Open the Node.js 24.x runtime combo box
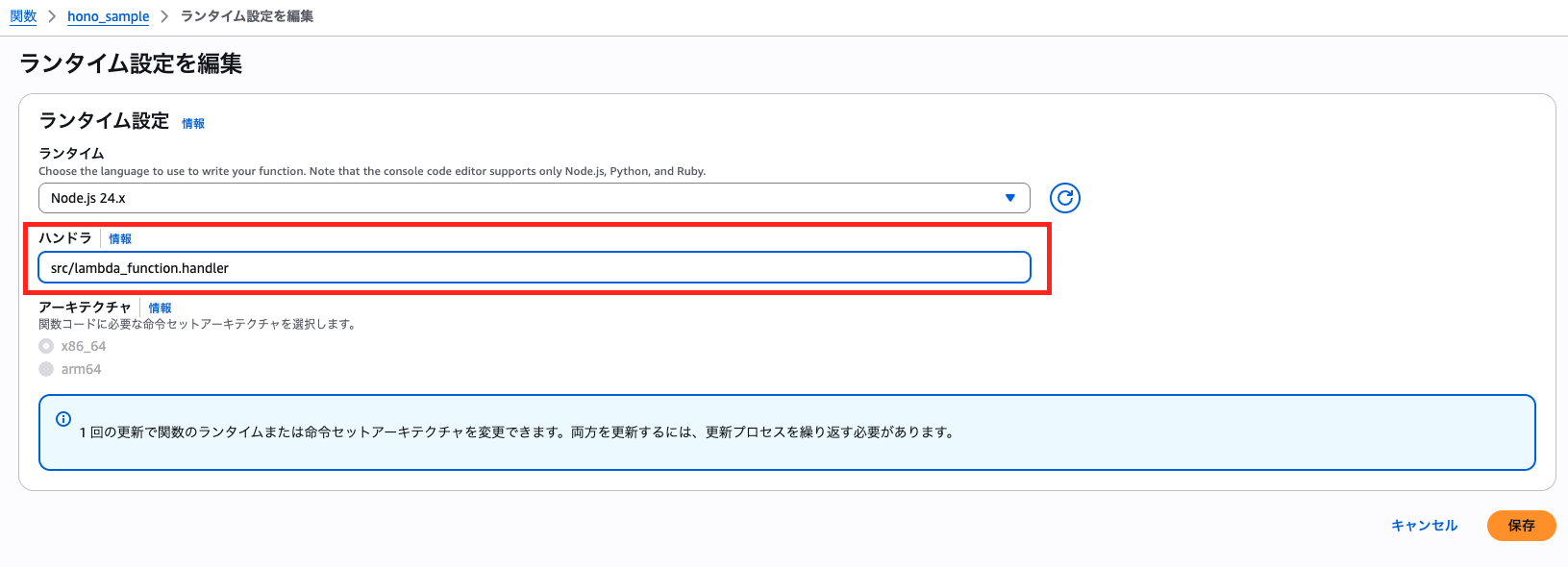This screenshot has width=1568, height=567. pyautogui.click(x=534, y=198)
